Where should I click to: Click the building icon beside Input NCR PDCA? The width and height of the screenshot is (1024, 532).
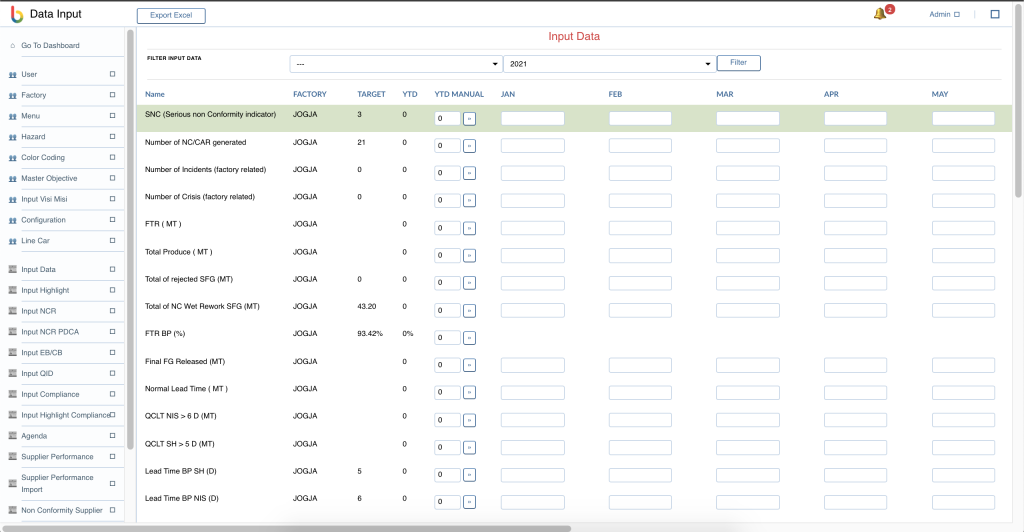tap(12, 332)
